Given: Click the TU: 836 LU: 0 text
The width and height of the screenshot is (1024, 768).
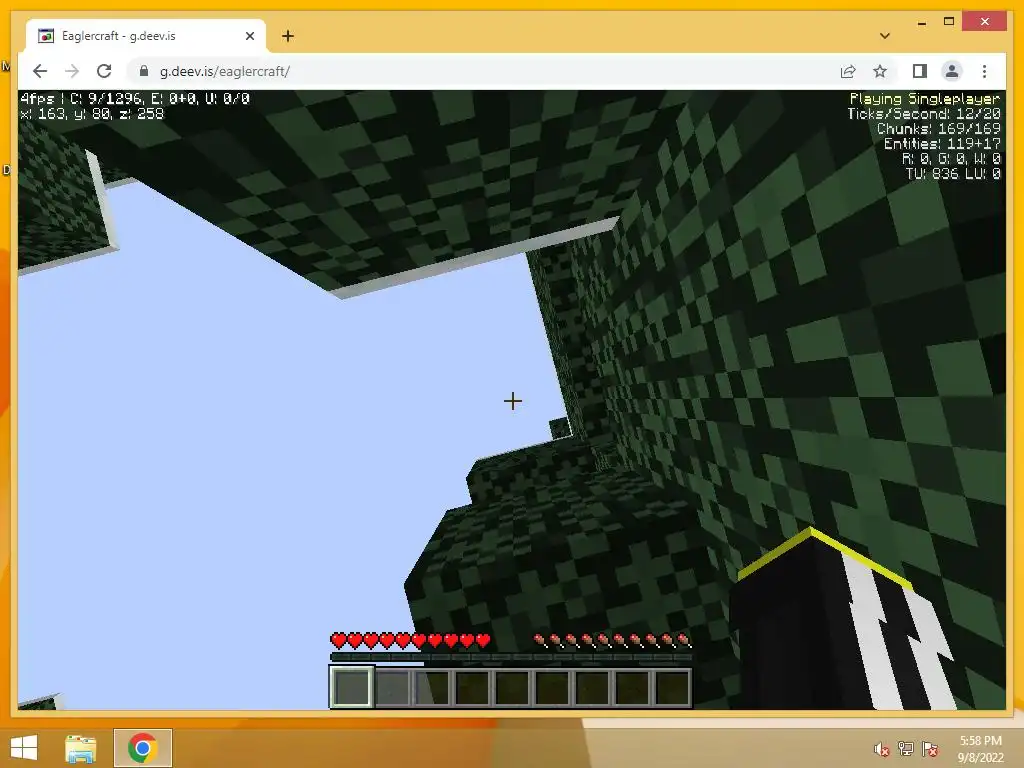Looking at the screenshot, I should click(x=953, y=174).
